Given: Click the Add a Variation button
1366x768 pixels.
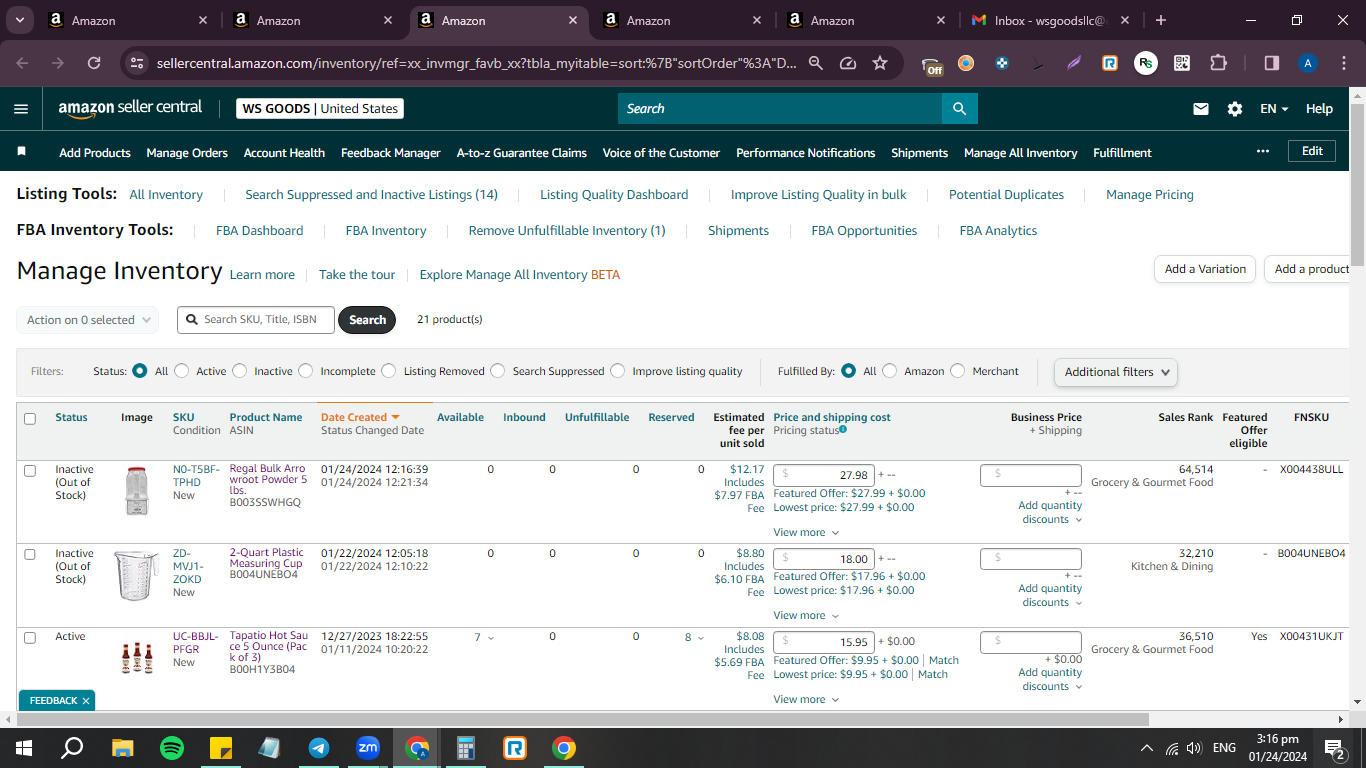Looking at the screenshot, I should 1205,269.
